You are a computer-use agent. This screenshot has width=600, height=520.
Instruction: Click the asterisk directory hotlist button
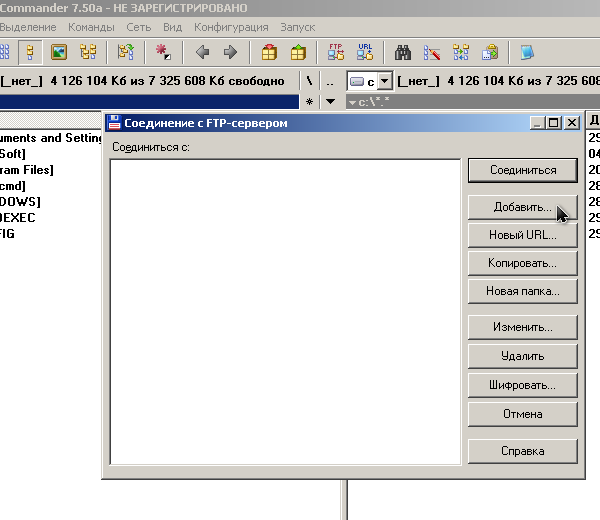click(x=310, y=102)
